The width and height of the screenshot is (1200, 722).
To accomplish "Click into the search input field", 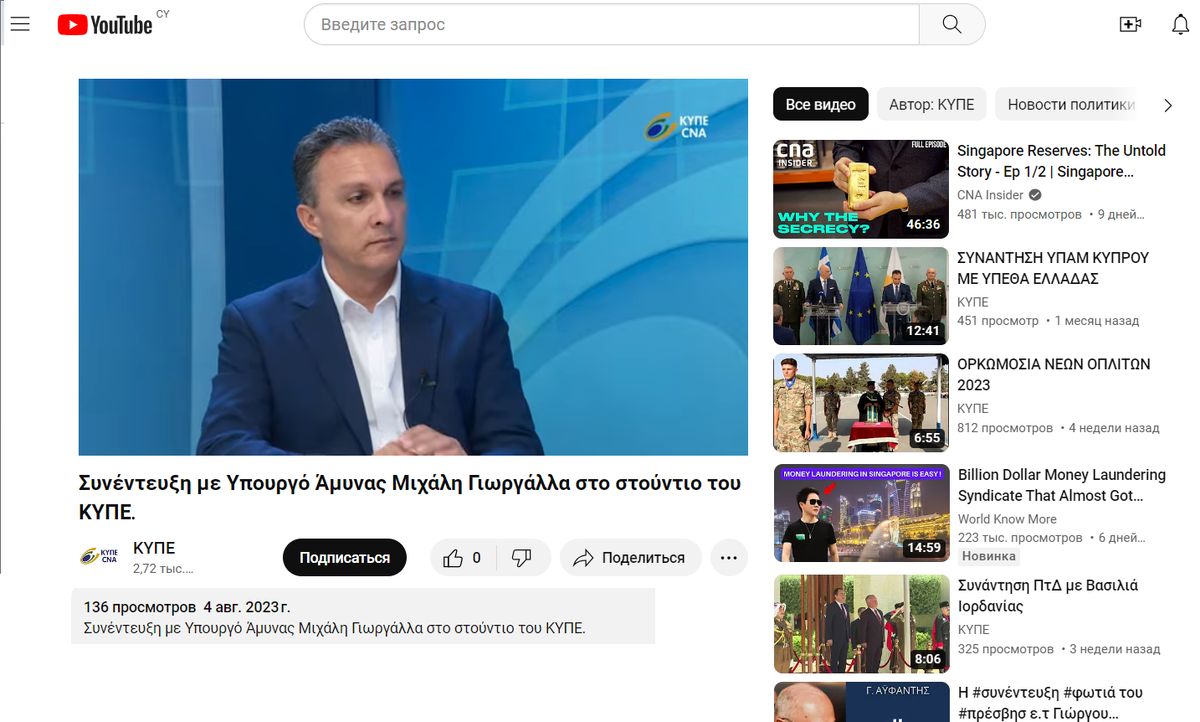I will (x=611, y=24).
